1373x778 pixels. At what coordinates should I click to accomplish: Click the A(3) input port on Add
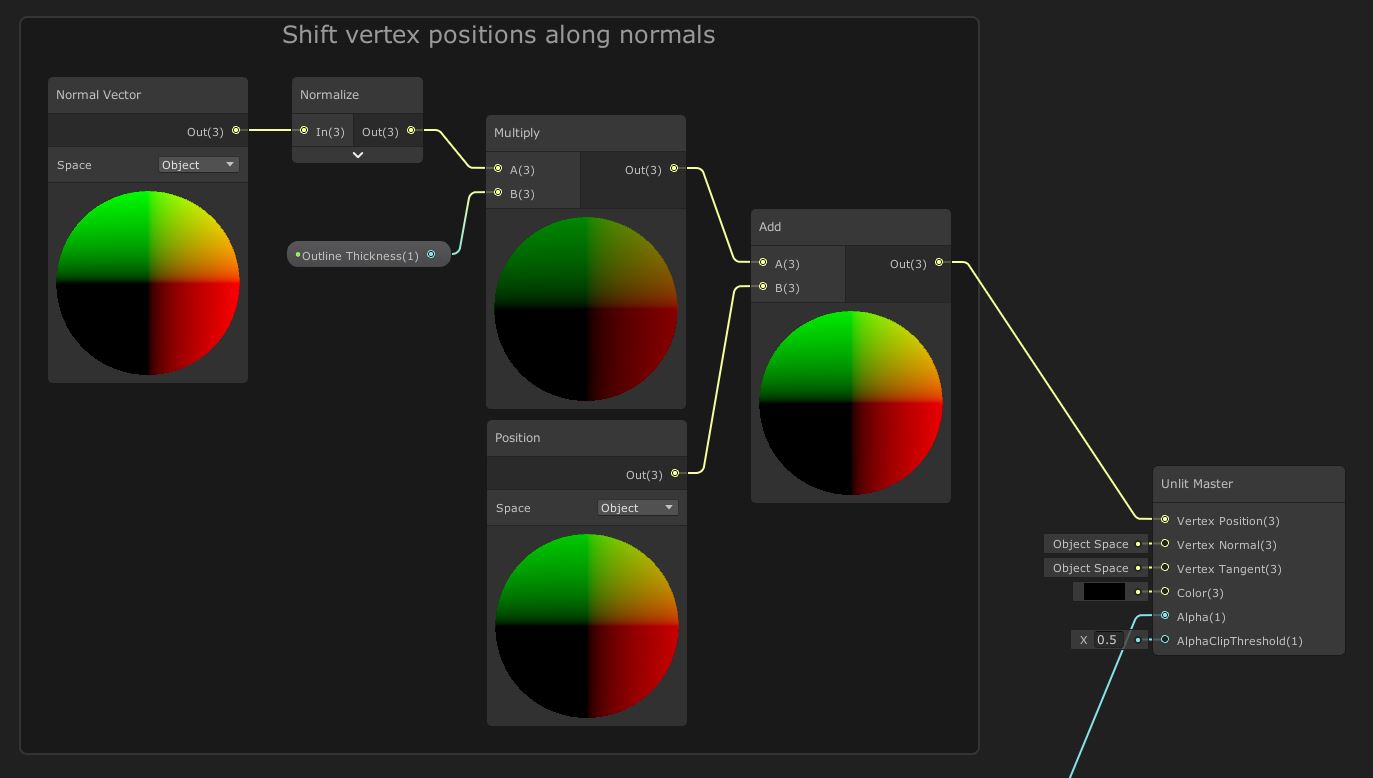click(763, 264)
